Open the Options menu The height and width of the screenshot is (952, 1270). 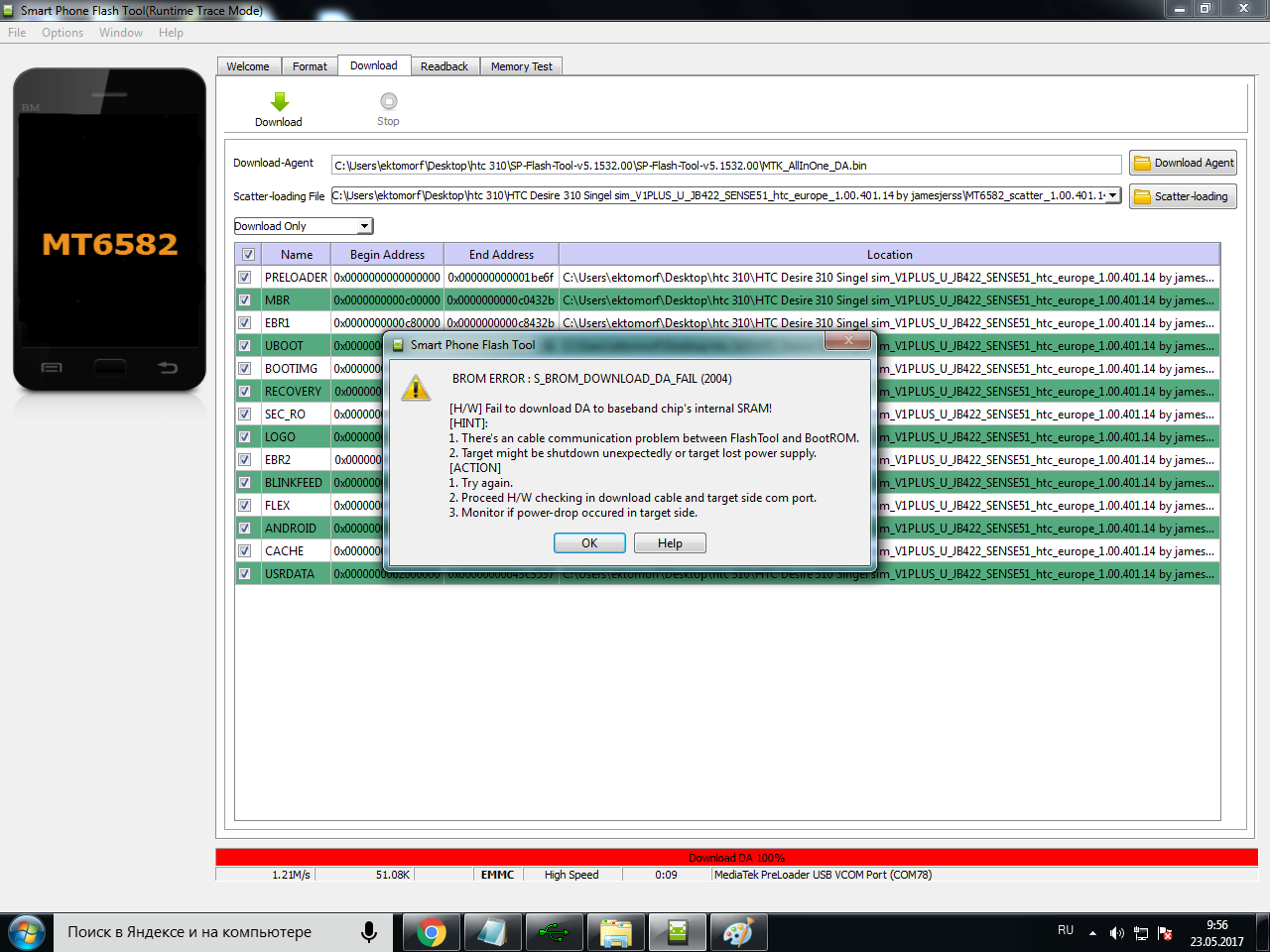(63, 33)
